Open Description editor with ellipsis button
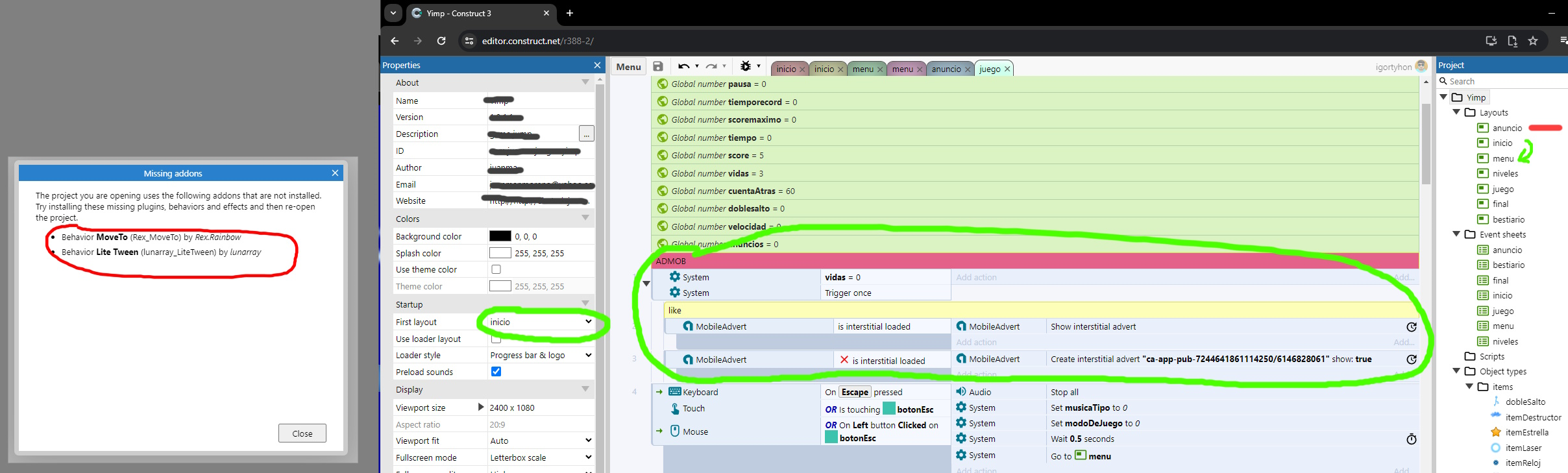The width and height of the screenshot is (1568, 473). coord(586,134)
